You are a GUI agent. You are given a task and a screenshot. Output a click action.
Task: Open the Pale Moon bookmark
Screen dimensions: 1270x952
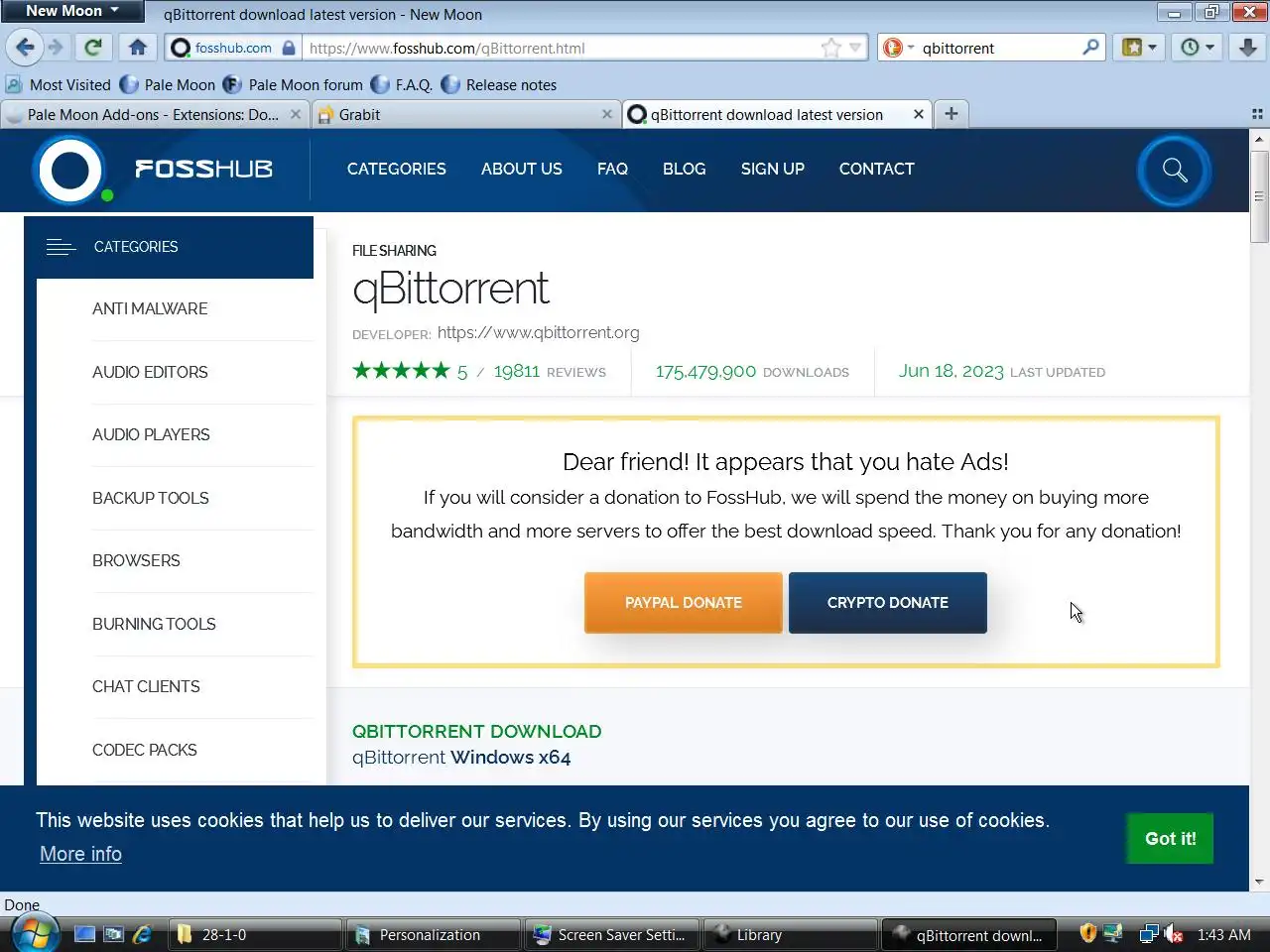coord(168,85)
